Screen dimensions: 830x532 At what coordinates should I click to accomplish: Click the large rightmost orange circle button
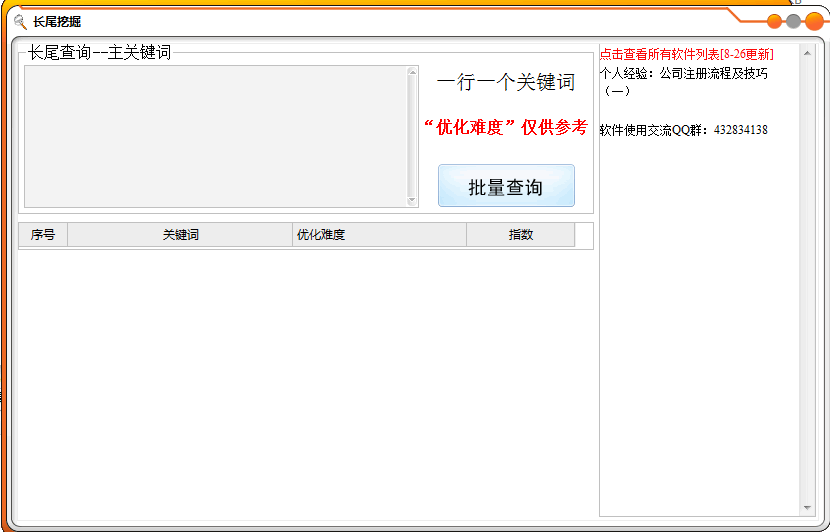pos(814,21)
